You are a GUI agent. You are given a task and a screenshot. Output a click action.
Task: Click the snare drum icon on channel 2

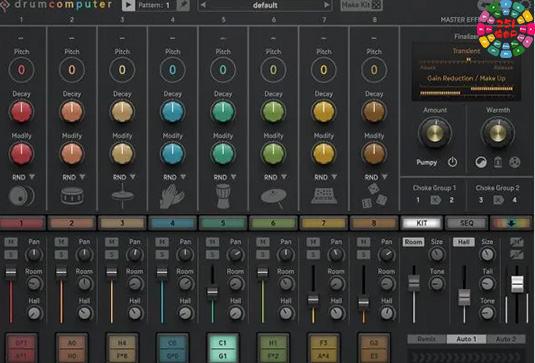click(71, 196)
